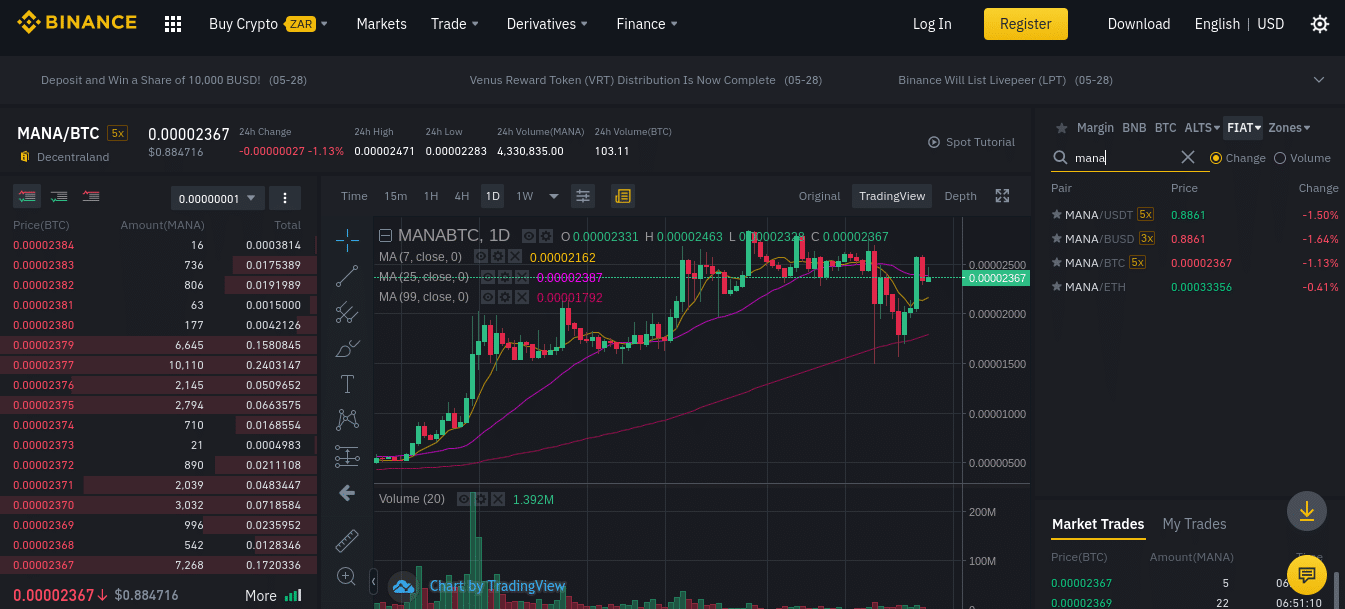Switch chart to 15m interval
This screenshot has width=1345, height=609.
pyautogui.click(x=396, y=196)
